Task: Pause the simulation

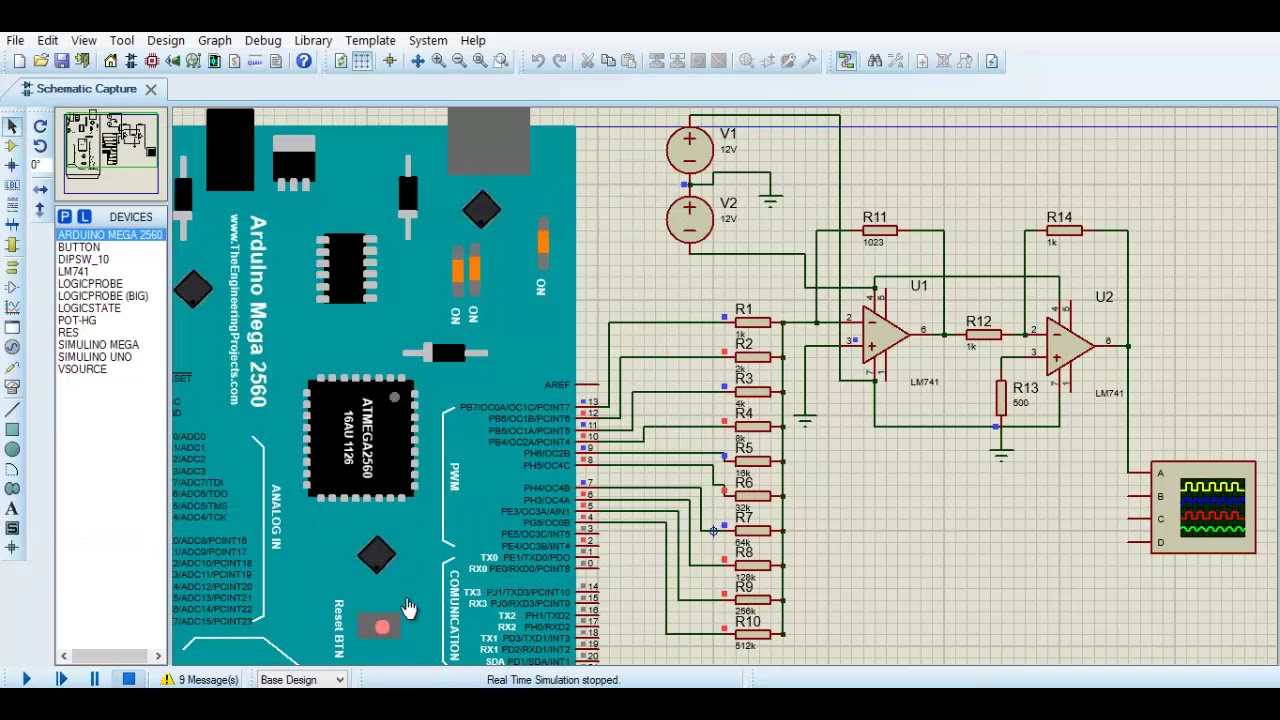Action: pyautogui.click(x=94, y=680)
